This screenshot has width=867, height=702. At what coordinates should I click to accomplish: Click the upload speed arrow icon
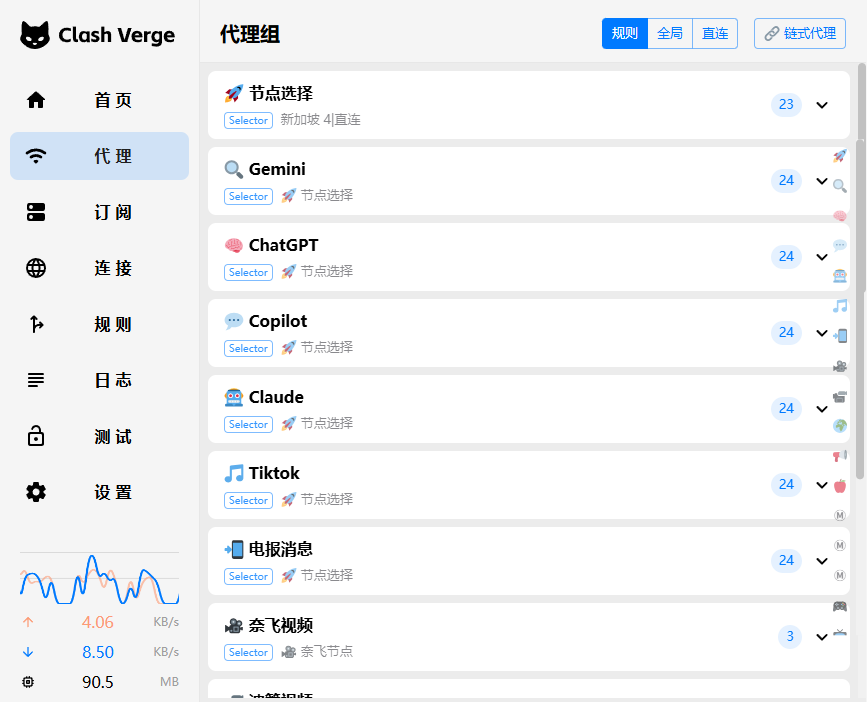(x=28, y=622)
